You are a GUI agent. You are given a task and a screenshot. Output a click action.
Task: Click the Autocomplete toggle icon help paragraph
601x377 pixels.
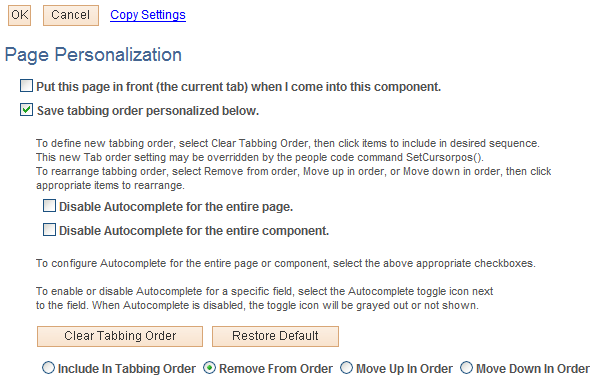click(264, 298)
